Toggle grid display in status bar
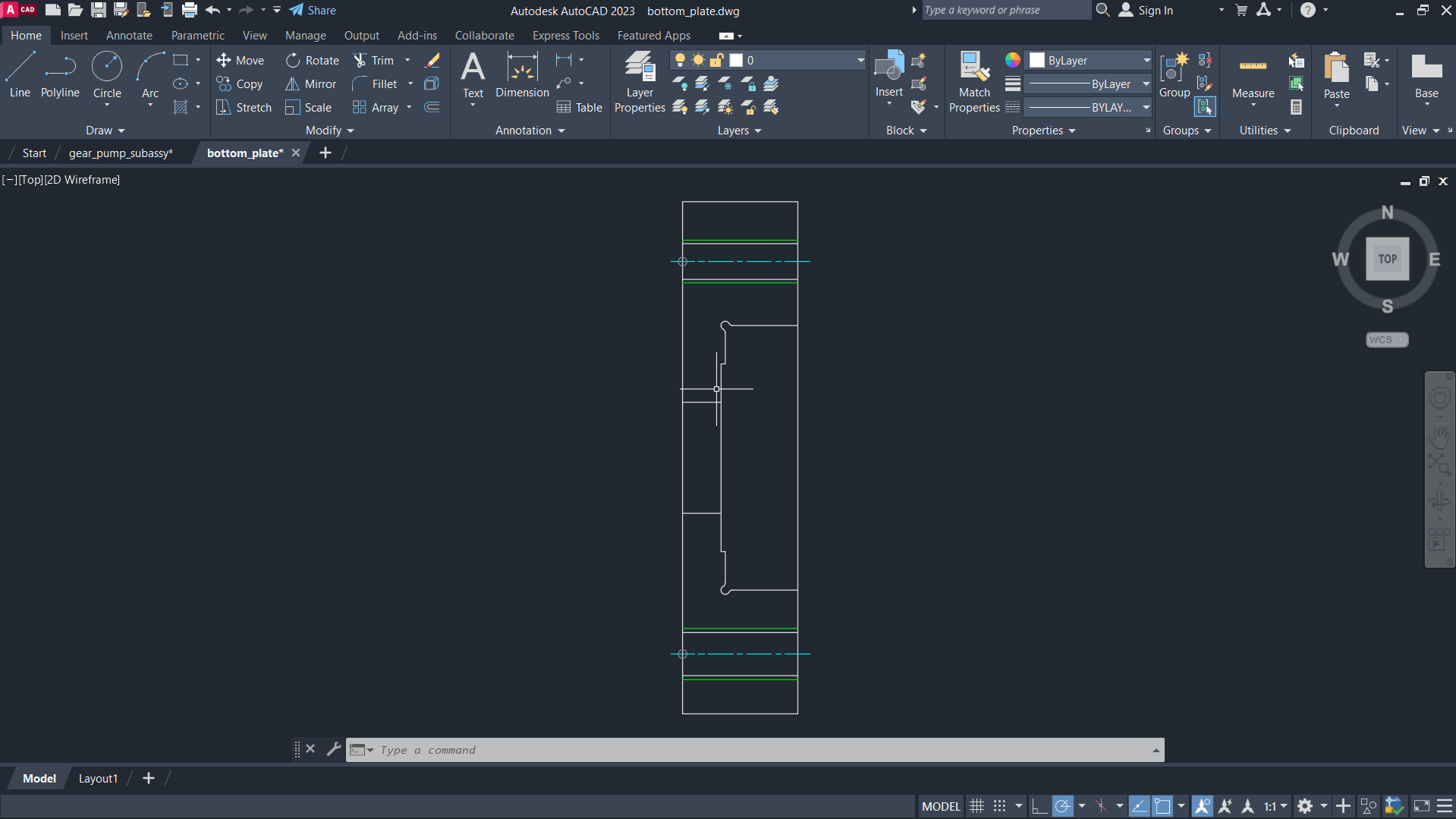This screenshot has height=819, width=1456. pos(976,806)
